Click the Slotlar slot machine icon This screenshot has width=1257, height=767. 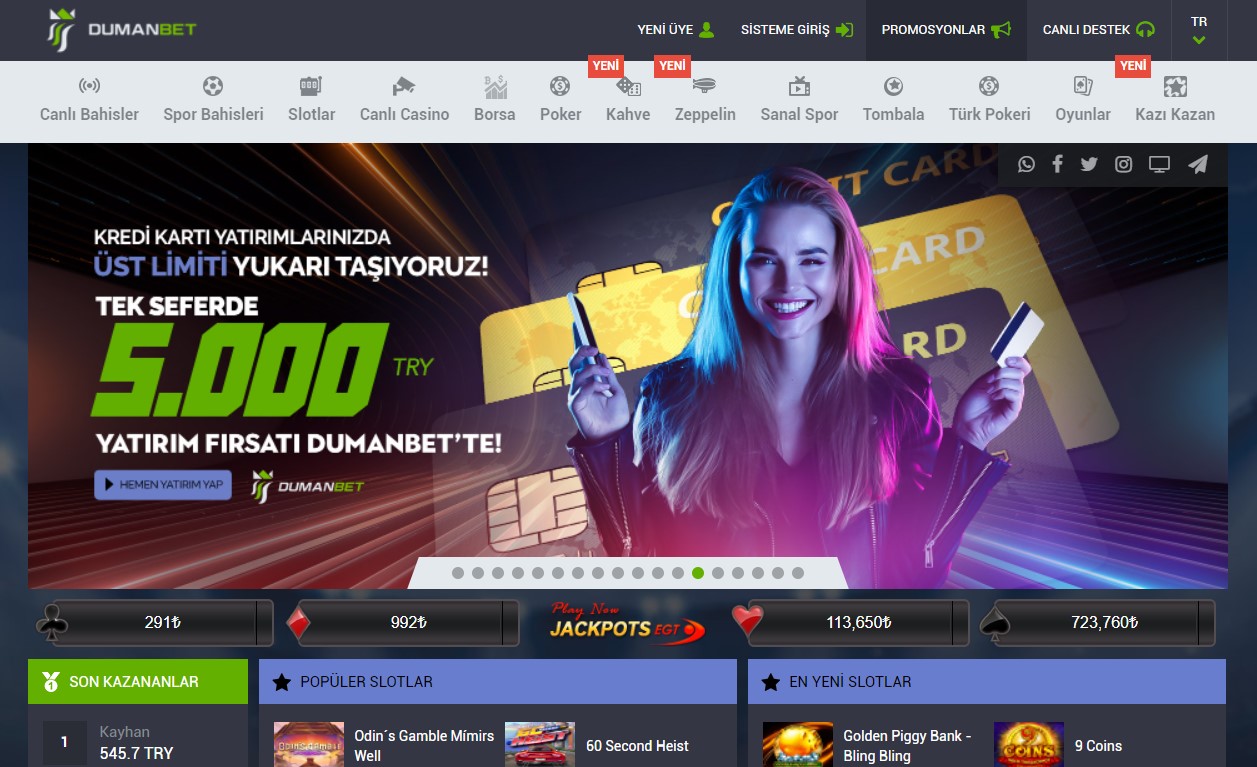(x=311, y=86)
